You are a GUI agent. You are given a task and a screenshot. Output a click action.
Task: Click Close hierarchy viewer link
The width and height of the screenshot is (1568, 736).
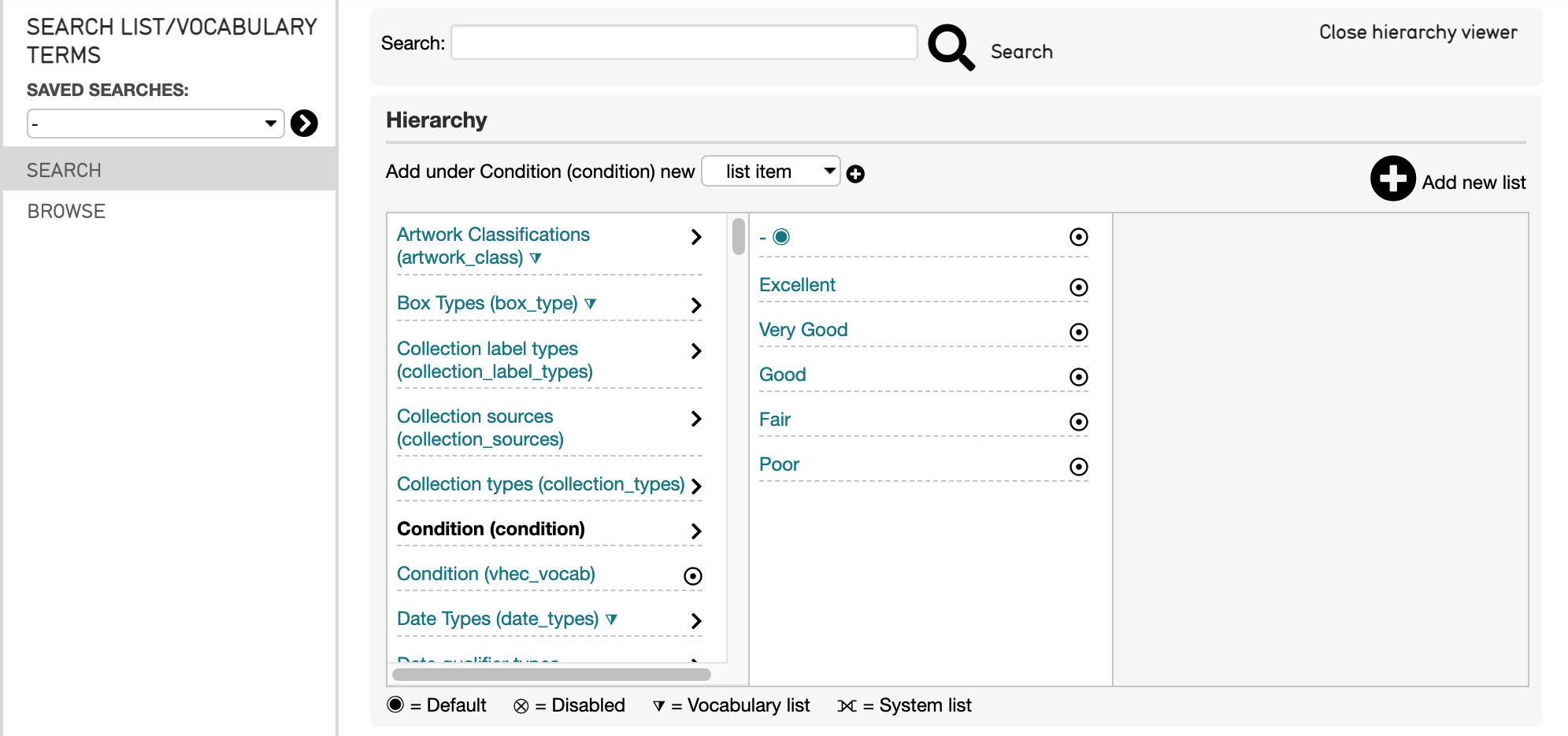[x=1418, y=32]
